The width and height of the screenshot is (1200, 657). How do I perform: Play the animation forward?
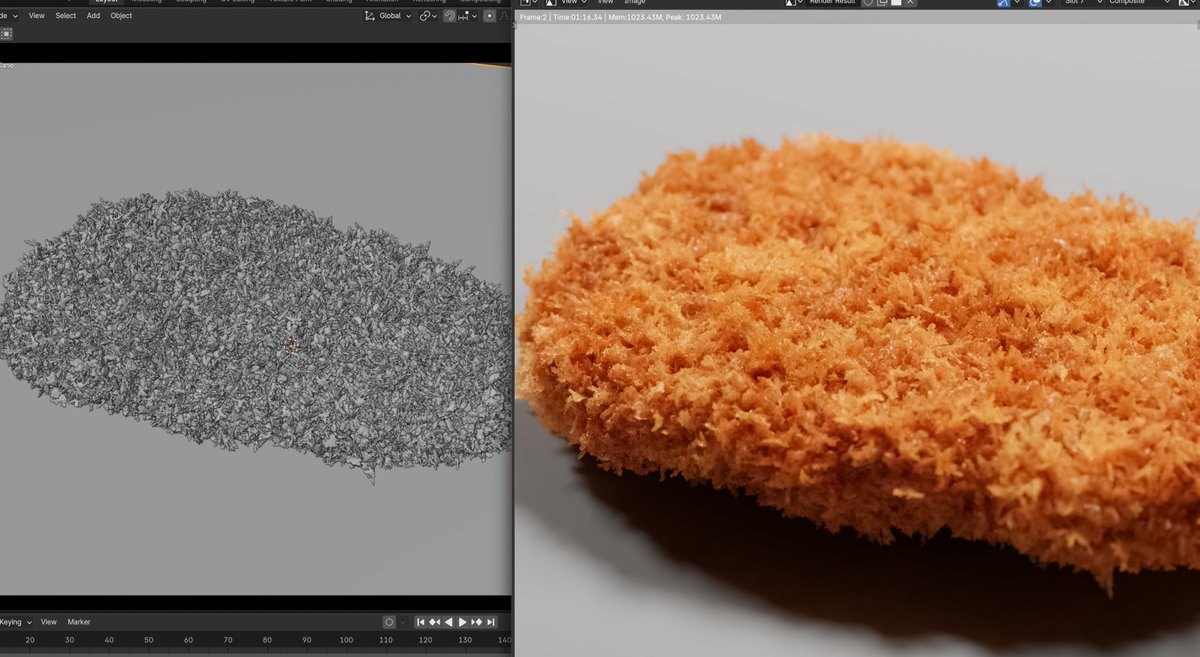[463, 622]
